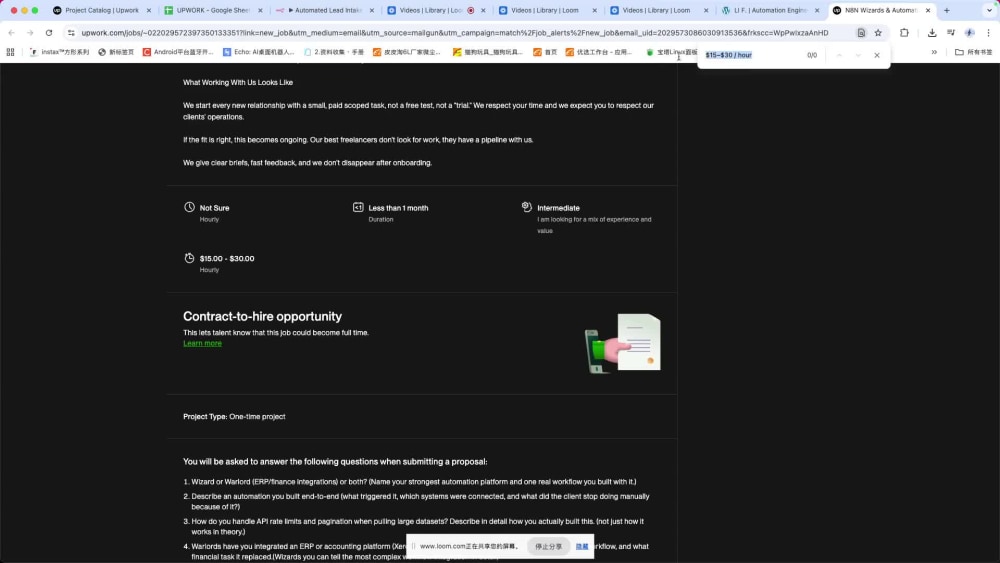The width and height of the screenshot is (1000, 563).
Task: Select the '$15.00 - $30.00' text
Action: point(227,258)
